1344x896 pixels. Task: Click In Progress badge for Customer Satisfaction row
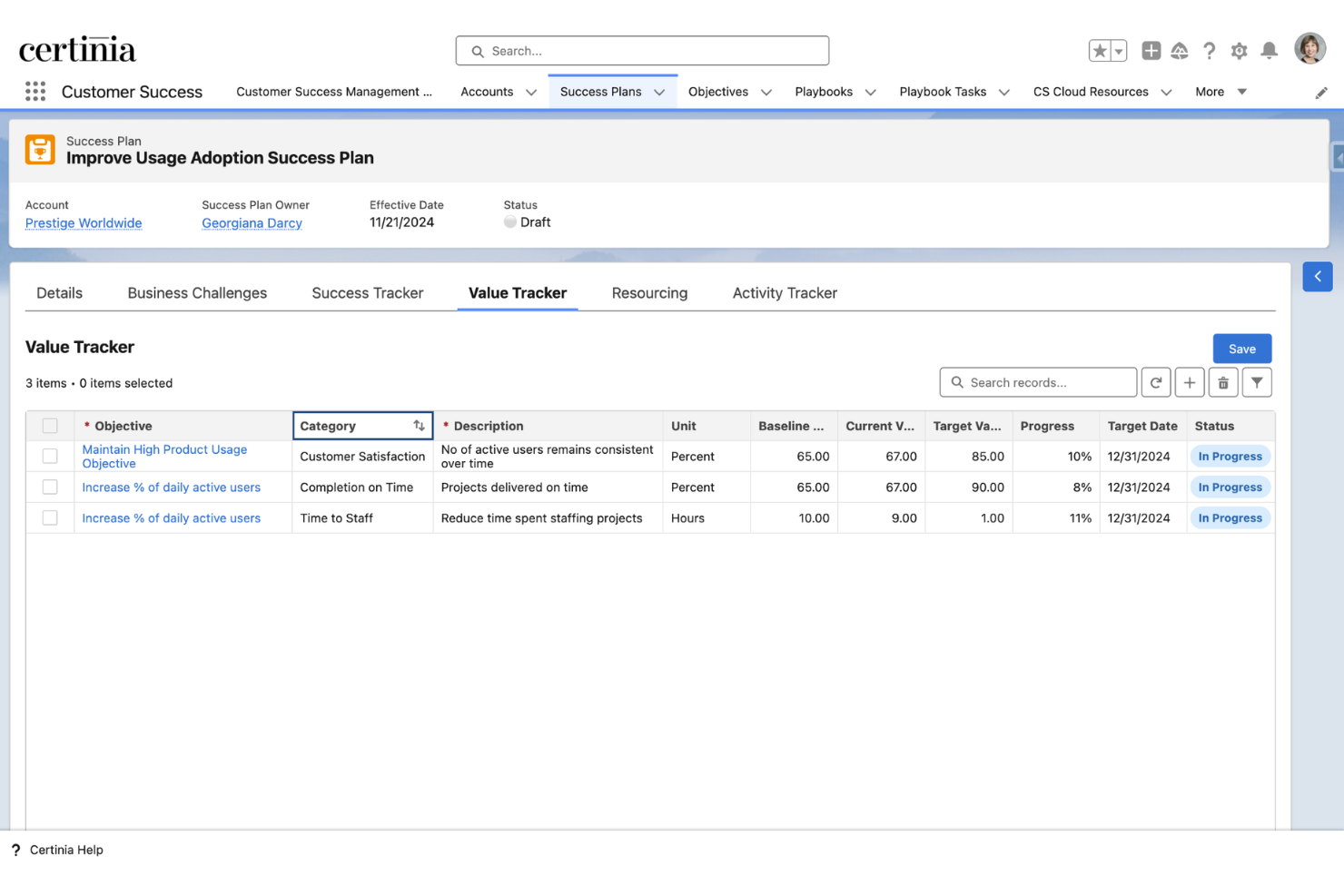1230,457
